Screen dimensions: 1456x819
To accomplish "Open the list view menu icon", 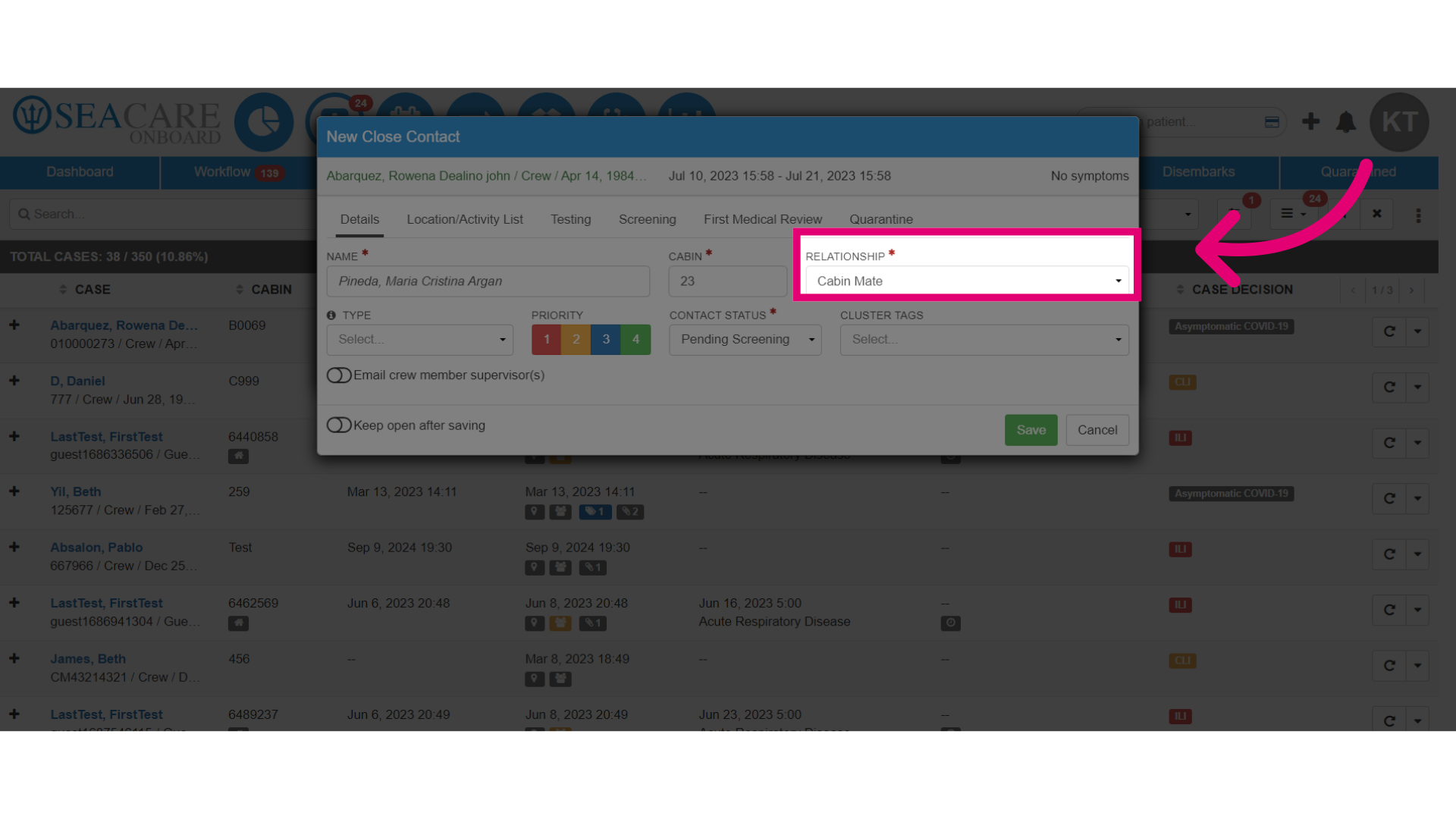I will tap(1293, 214).
